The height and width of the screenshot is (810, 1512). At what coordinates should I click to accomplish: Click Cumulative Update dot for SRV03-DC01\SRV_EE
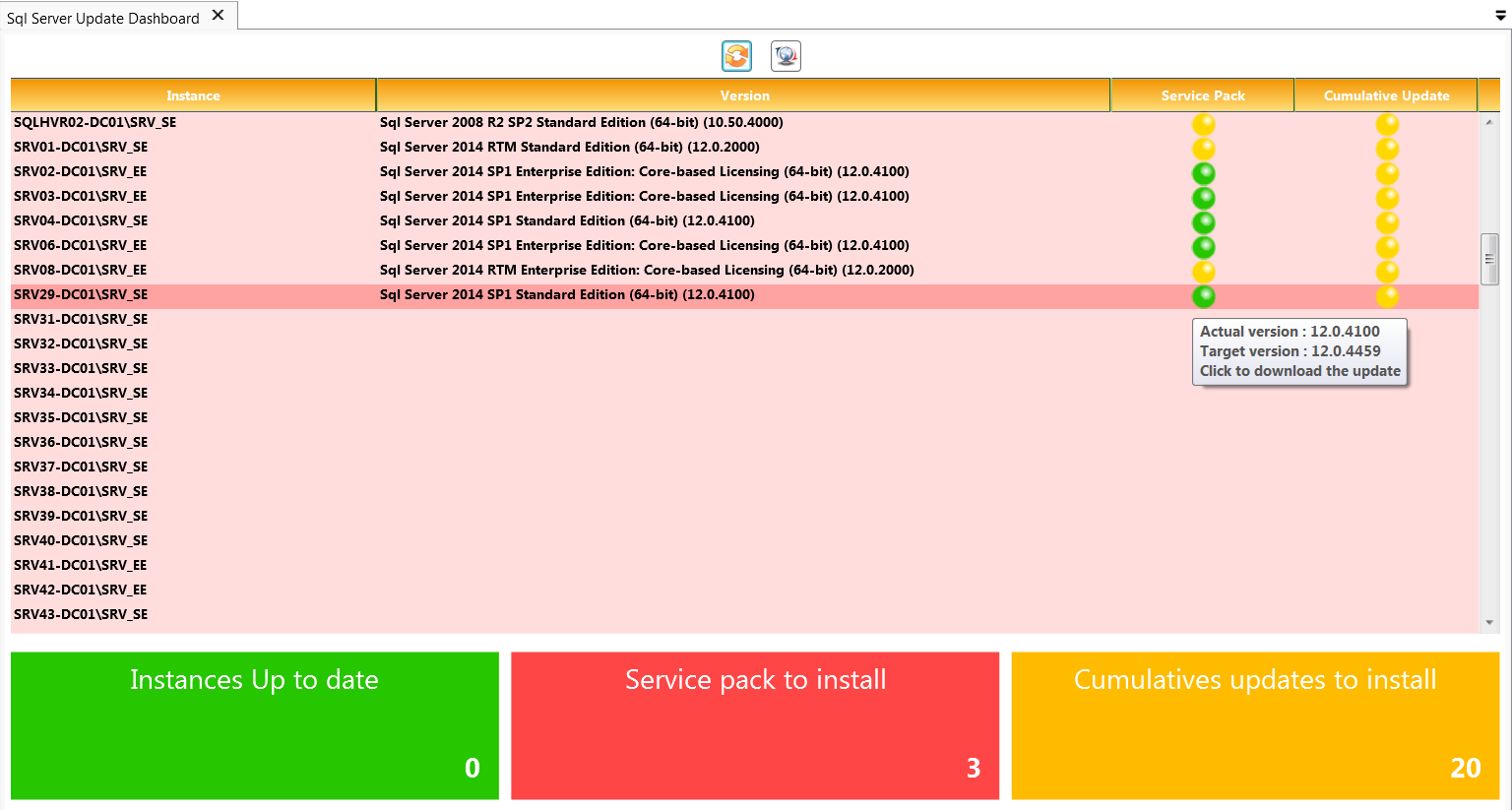1387,198
